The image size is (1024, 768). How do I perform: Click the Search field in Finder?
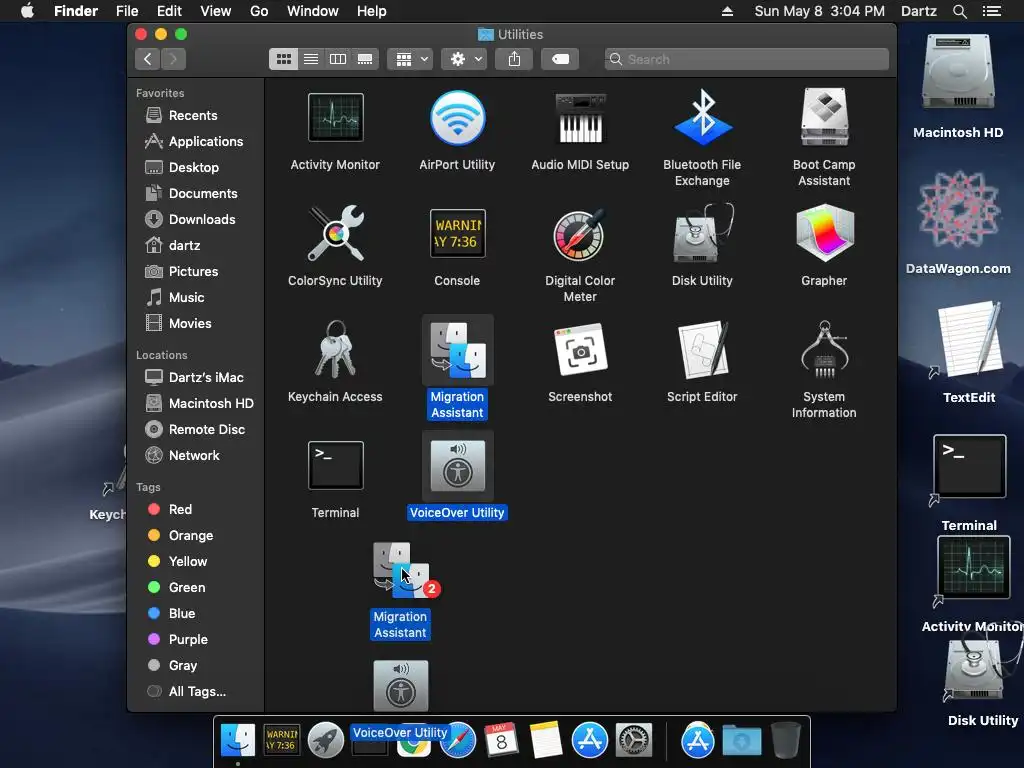click(x=746, y=59)
